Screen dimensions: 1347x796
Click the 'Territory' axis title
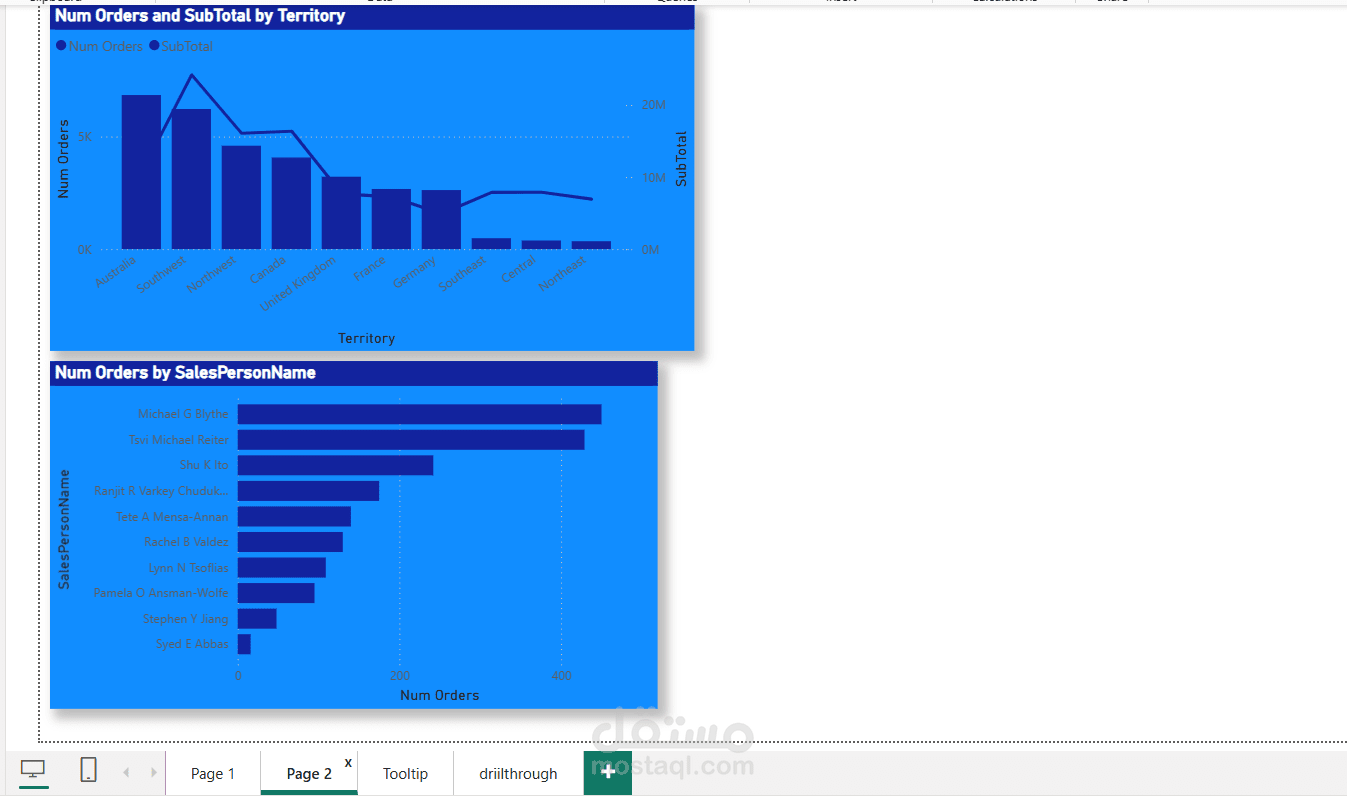pos(367,338)
